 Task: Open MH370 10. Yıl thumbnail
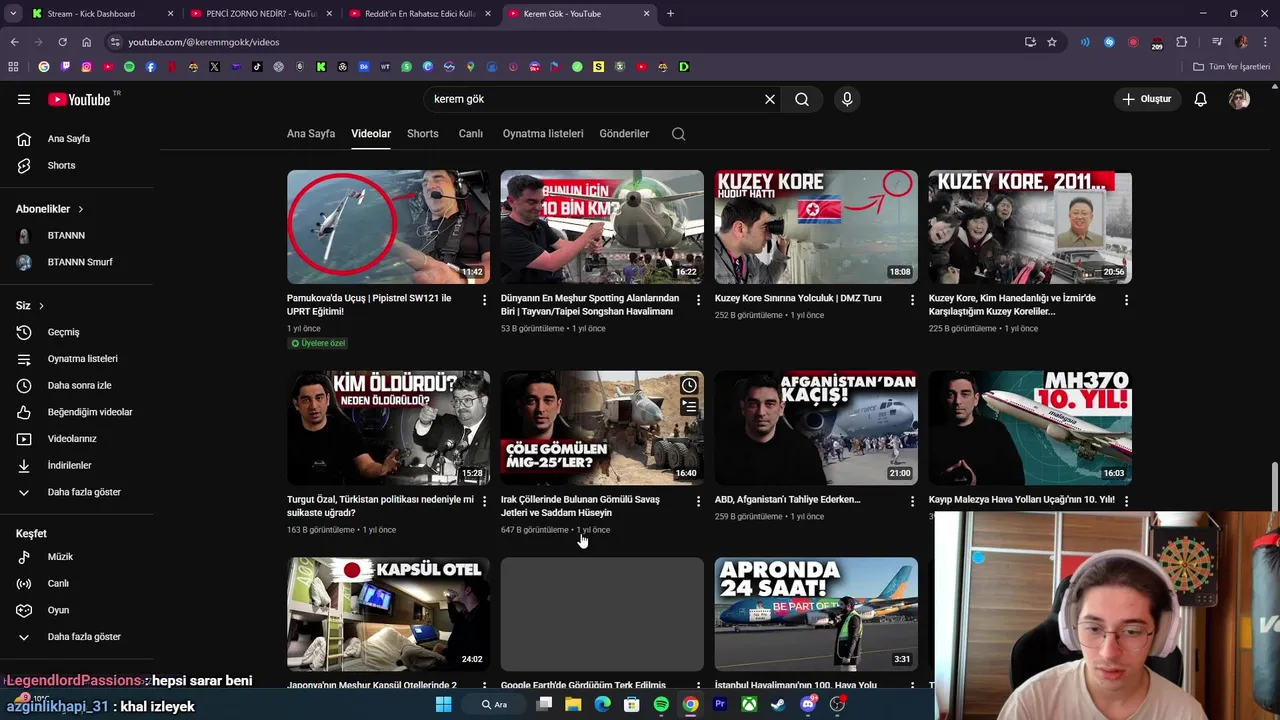[1030, 428]
